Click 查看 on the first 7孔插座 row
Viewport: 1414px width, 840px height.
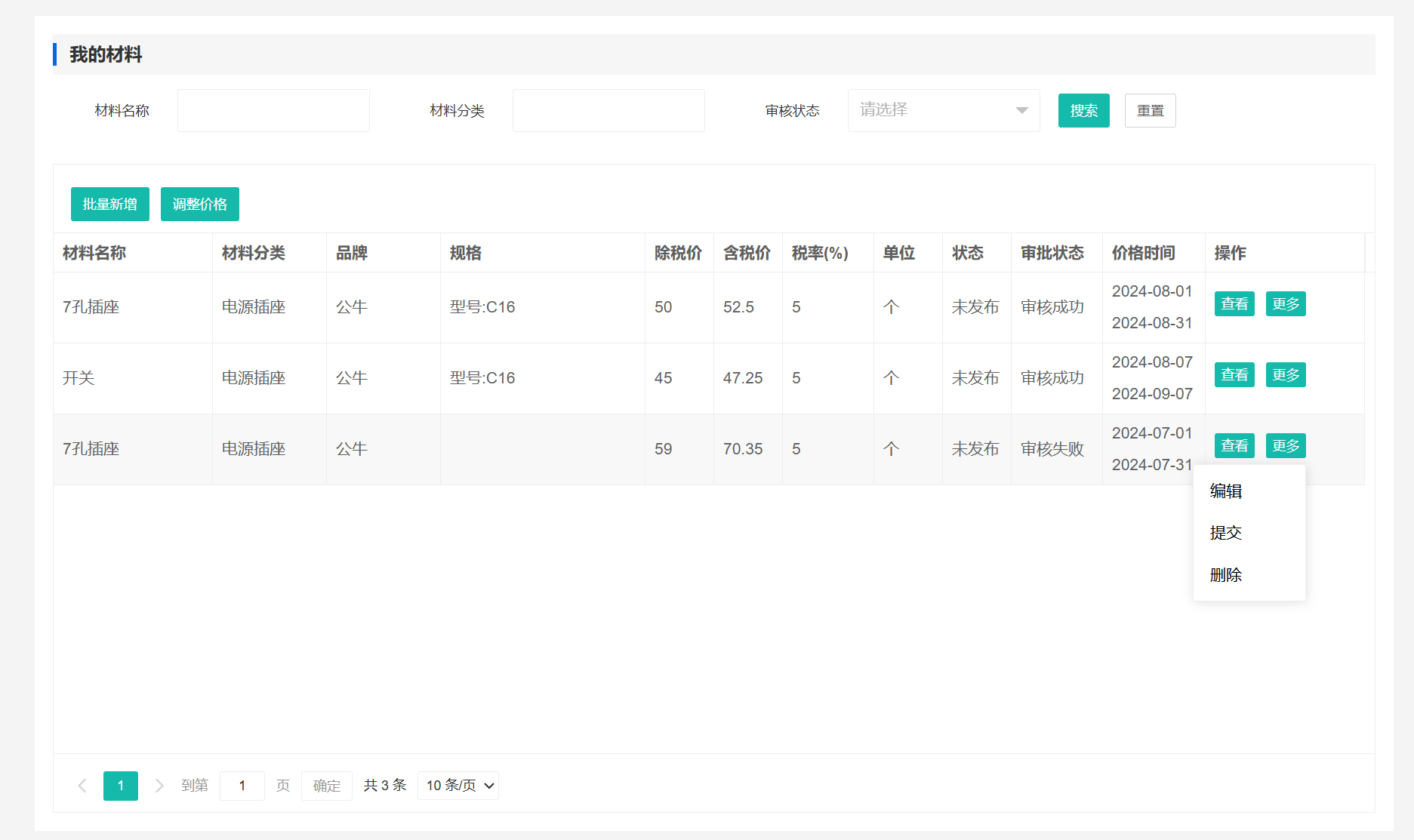click(1234, 304)
